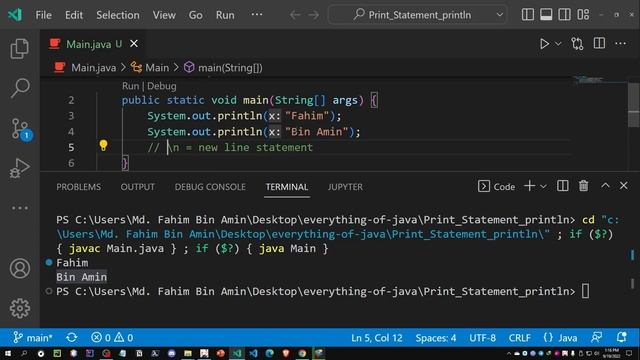The width and height of the screenshot is (640, 360).
Task: Open the Run menu
Action: pyautogui.click(x=225, y=15)
